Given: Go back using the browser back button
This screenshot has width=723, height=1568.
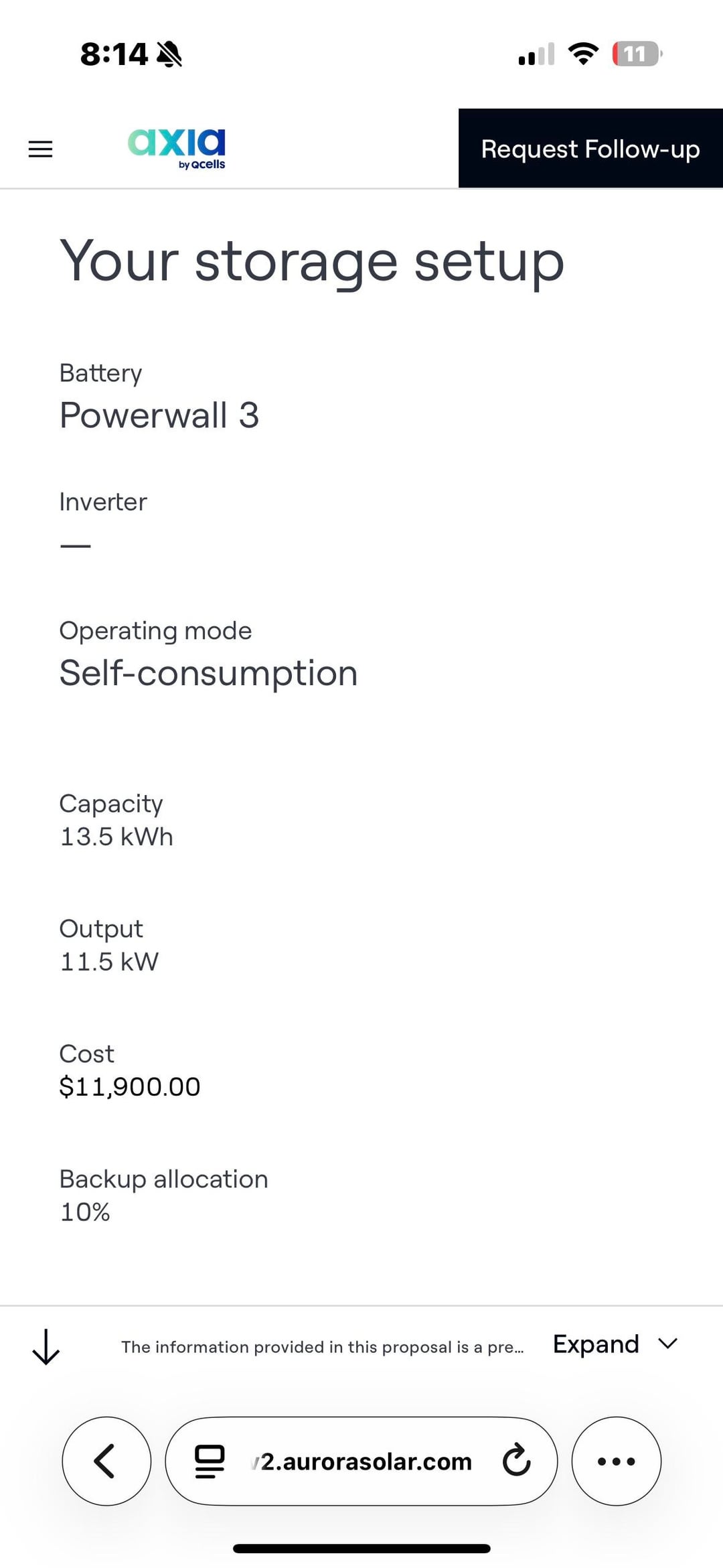Looking at the screenshot, I should point(106,1461).
